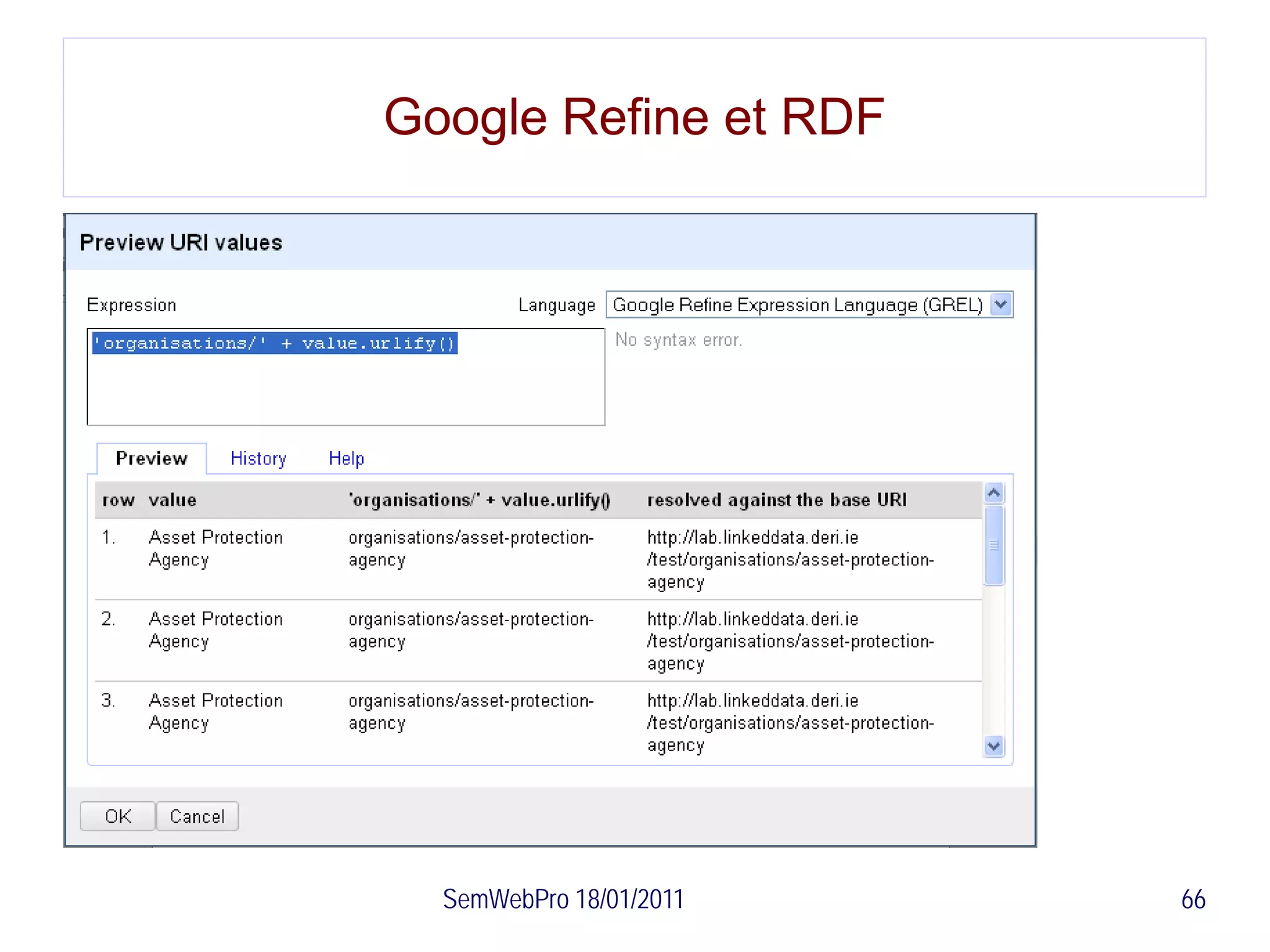Click the scroll down arrow in preview
Viewport: 1270px width, 952px height.
coord(993,746)
